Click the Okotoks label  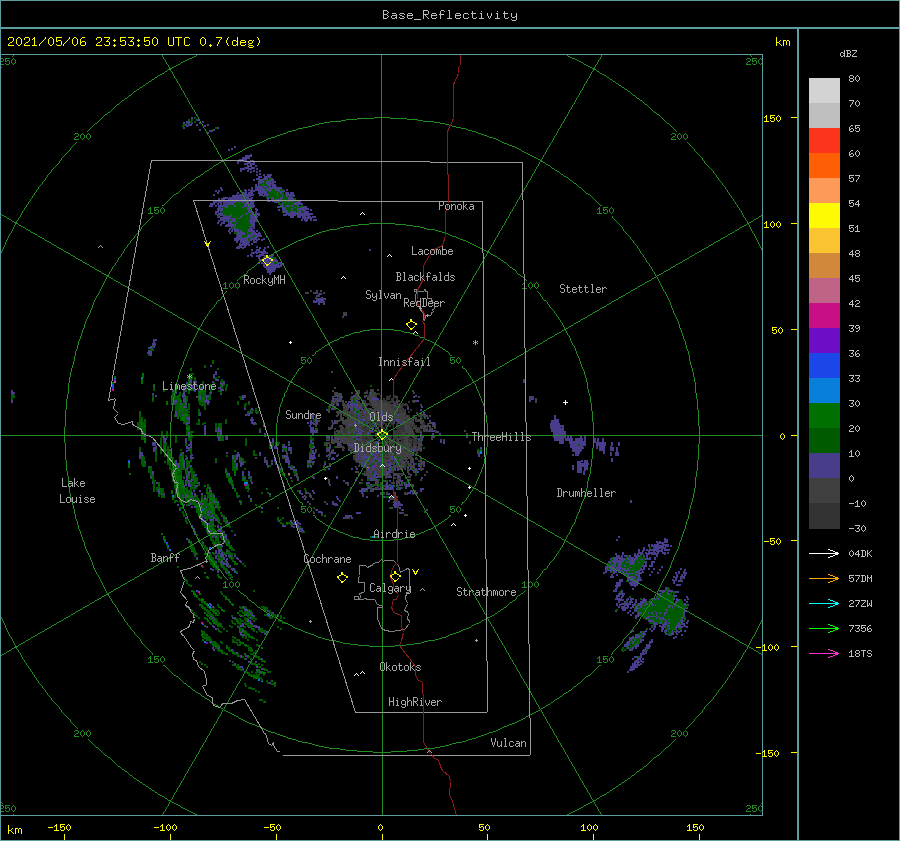tap(401, 667)
